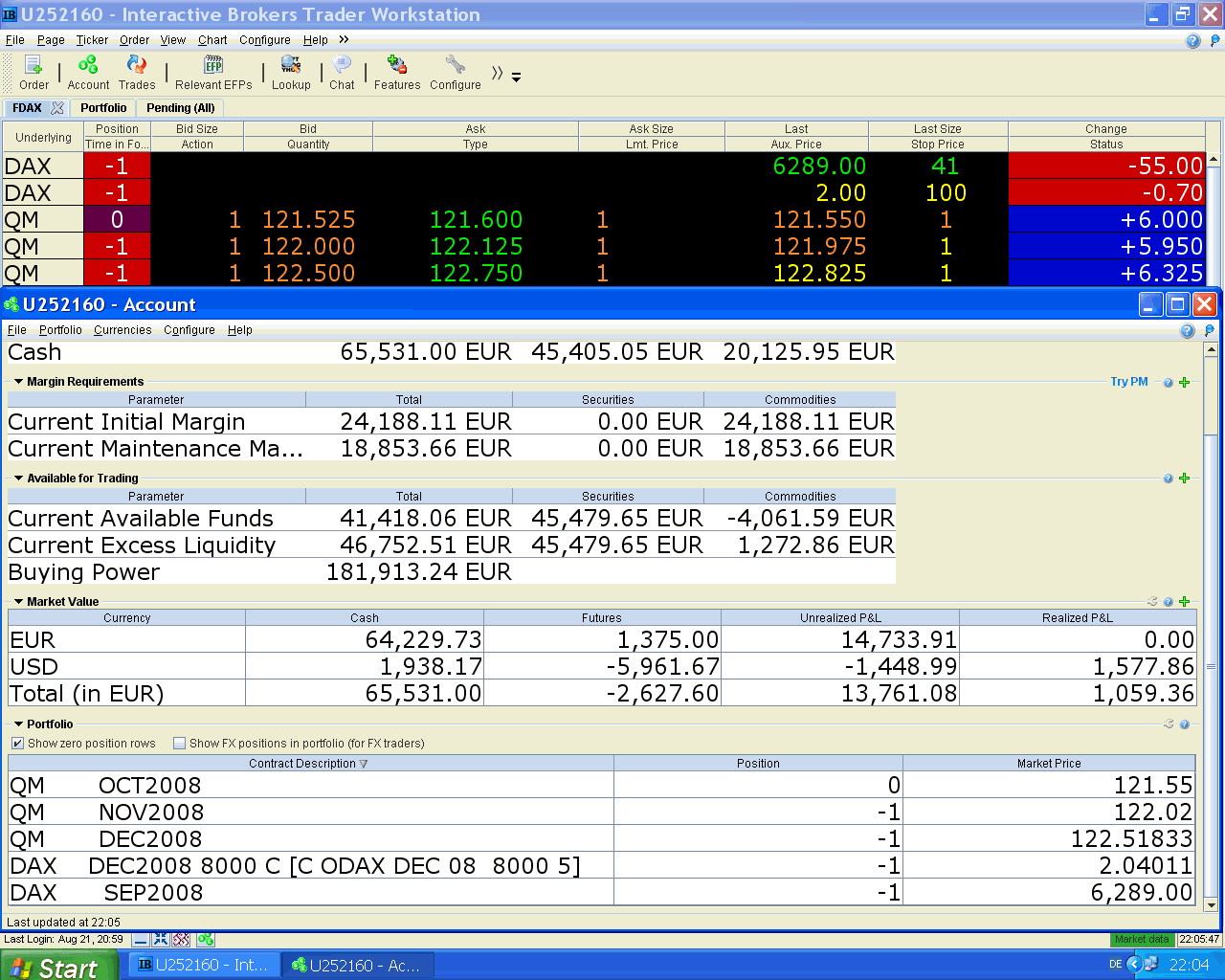1225x980 pixels.
Task: Click the DE language indicator in system tray
Action: (1115, 965)
